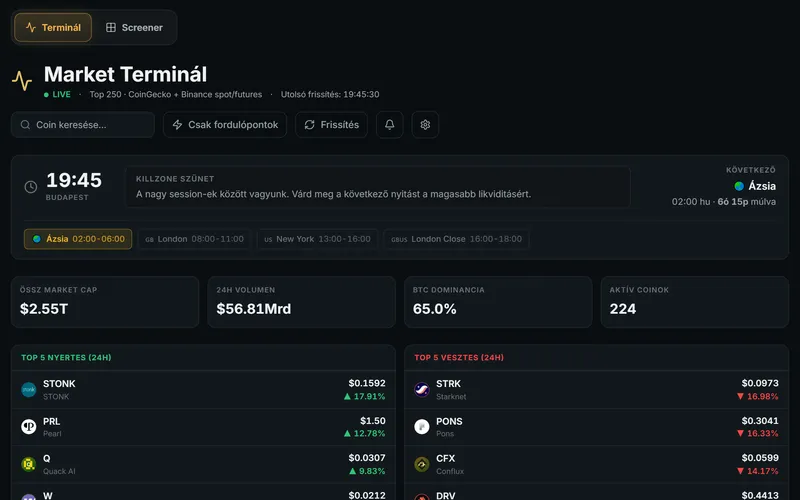Click the 6ó 15p múlva countdown text

[x=747, y=202]
